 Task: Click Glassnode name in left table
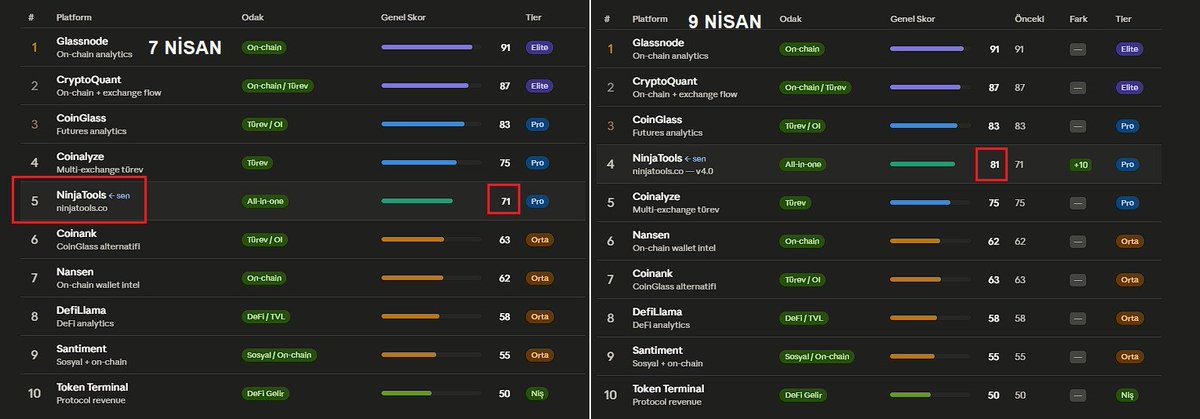coord(82,41)
